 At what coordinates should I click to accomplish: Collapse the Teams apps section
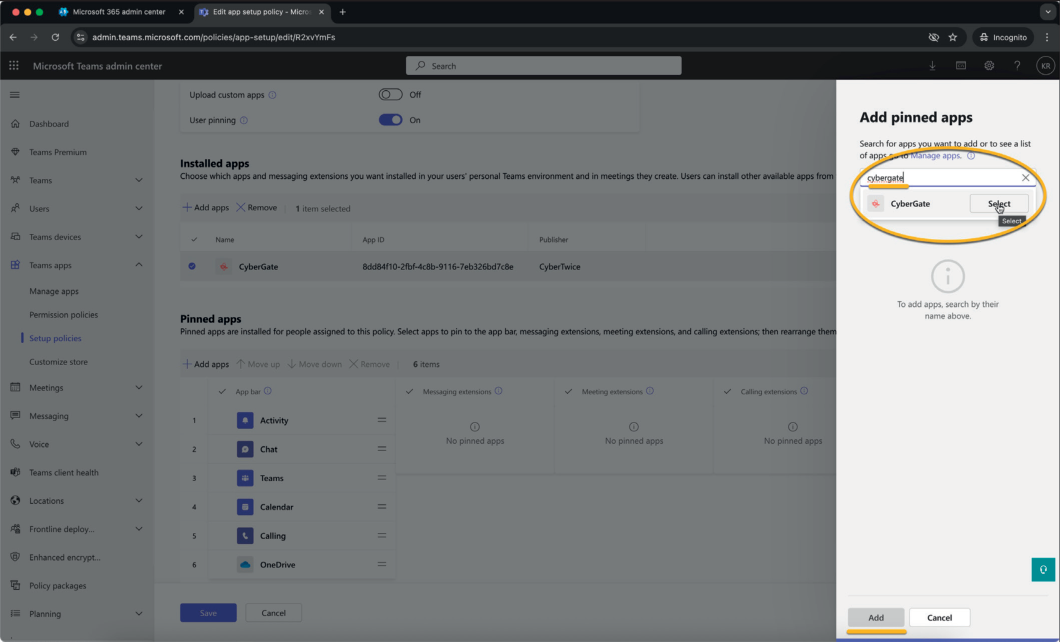[x=139, y=265]
